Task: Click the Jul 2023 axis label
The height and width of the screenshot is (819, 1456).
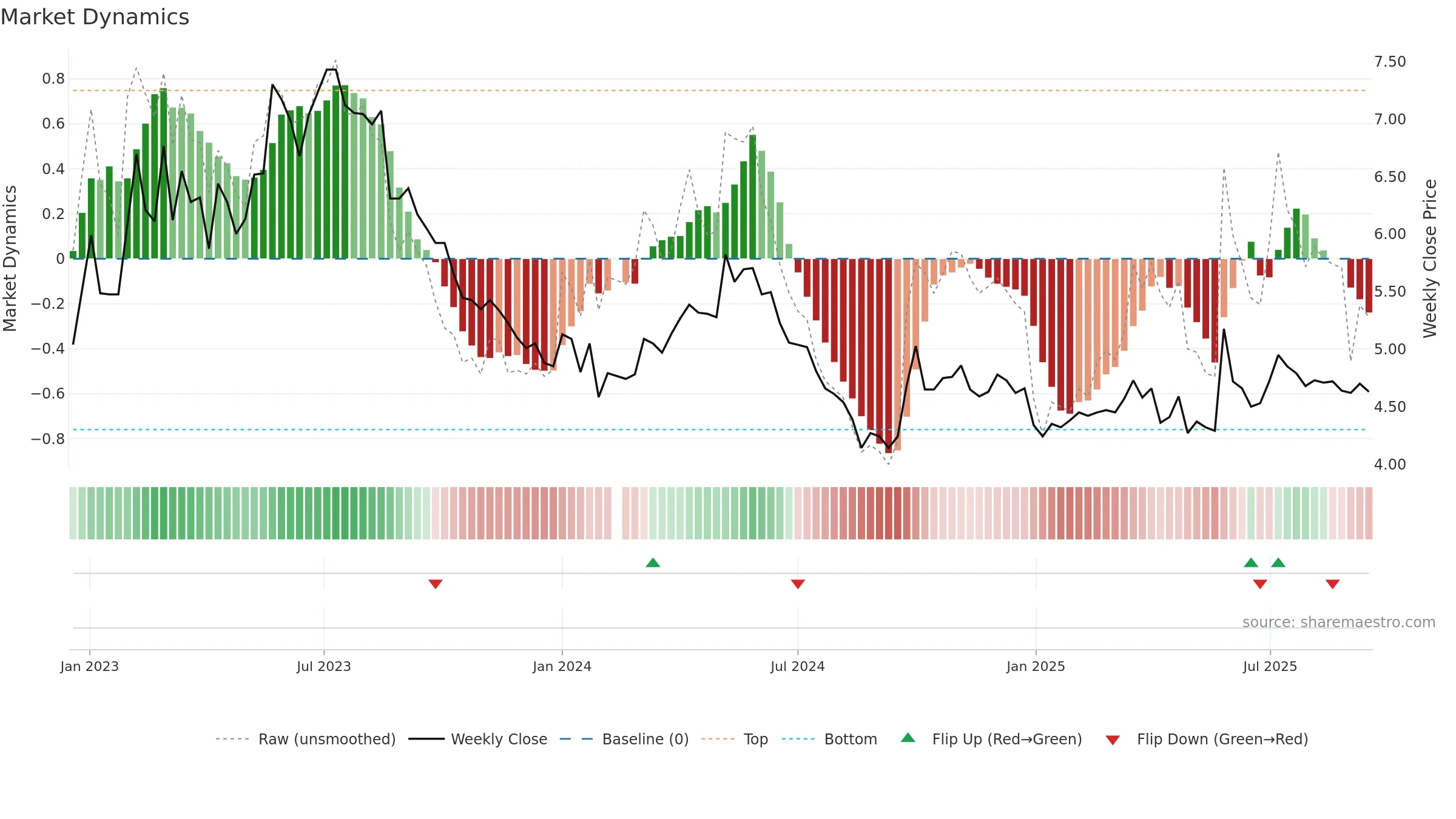Action: pyautogui.click(x=324, y=666)
